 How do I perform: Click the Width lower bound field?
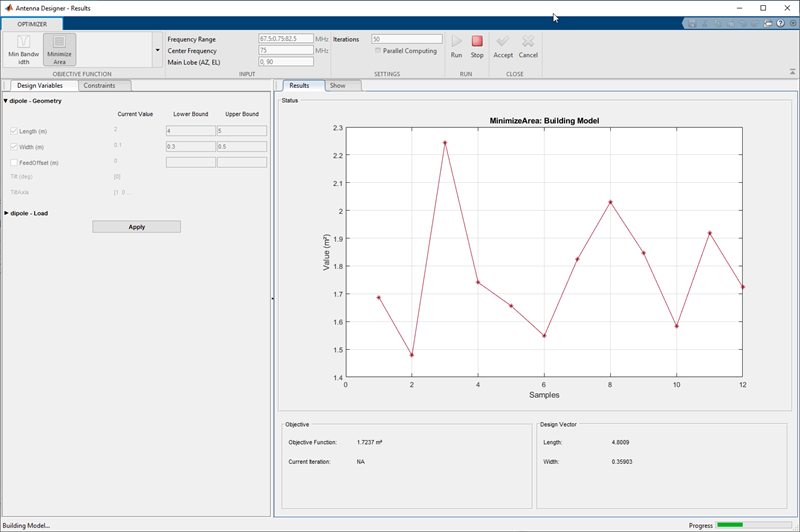tap(191, 147)
